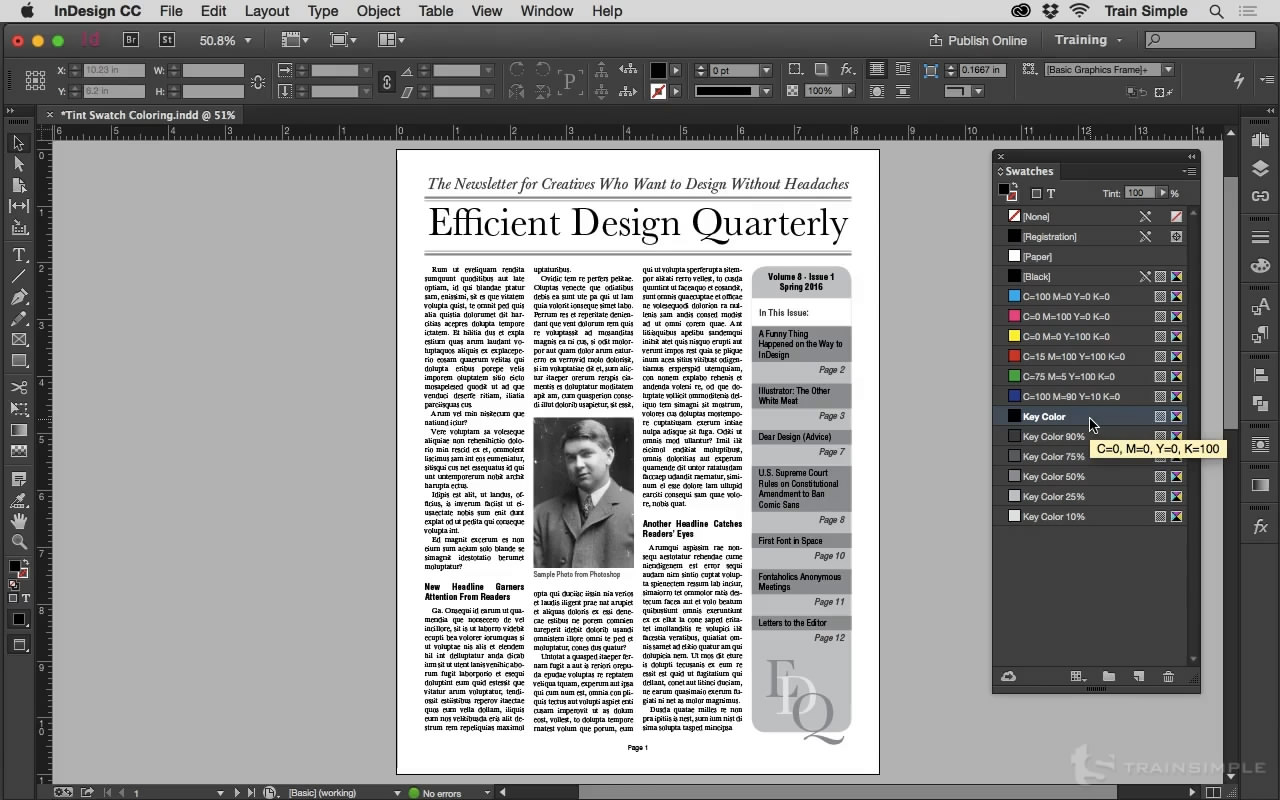Screen dimensions: 1280x800
Task: Open the Gradient panel in dock
Action: coord(1260,486)
